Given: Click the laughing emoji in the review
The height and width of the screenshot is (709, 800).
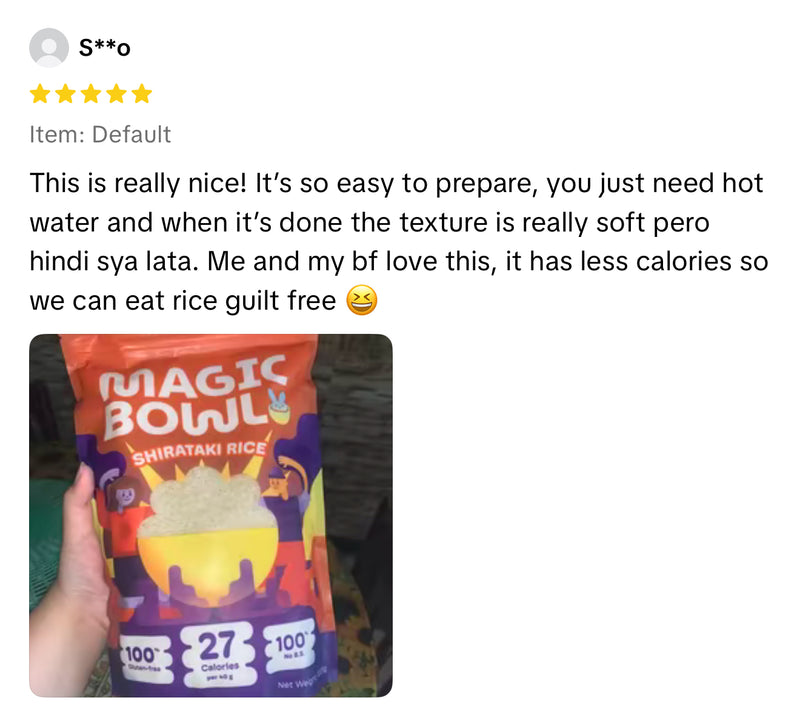Looking at the screenshot, I should (362, 300).
